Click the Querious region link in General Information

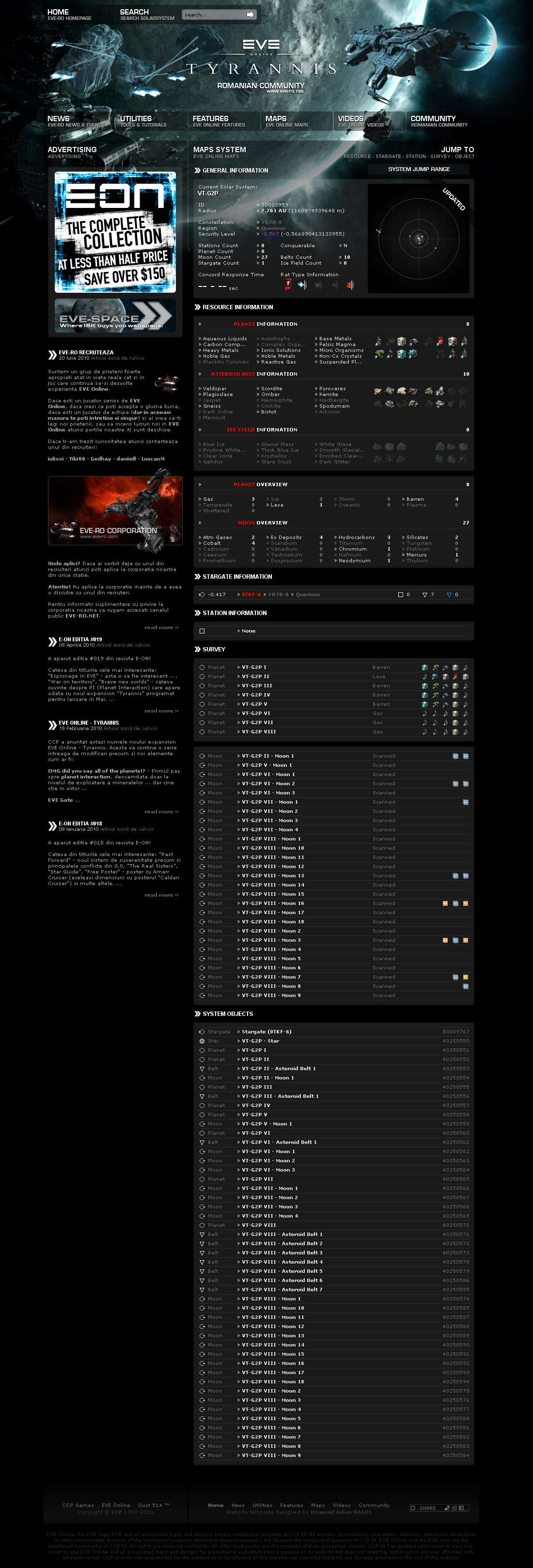pos(273,228)
